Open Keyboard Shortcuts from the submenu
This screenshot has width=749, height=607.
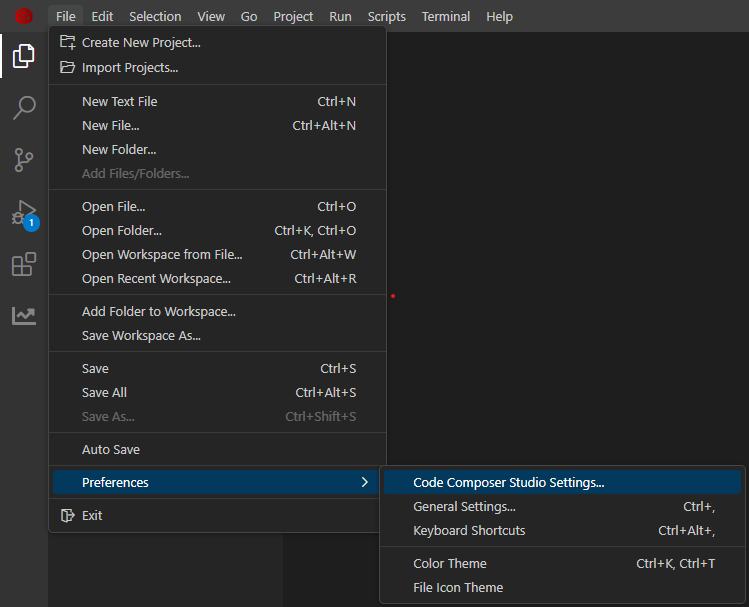tap(469, 531)
